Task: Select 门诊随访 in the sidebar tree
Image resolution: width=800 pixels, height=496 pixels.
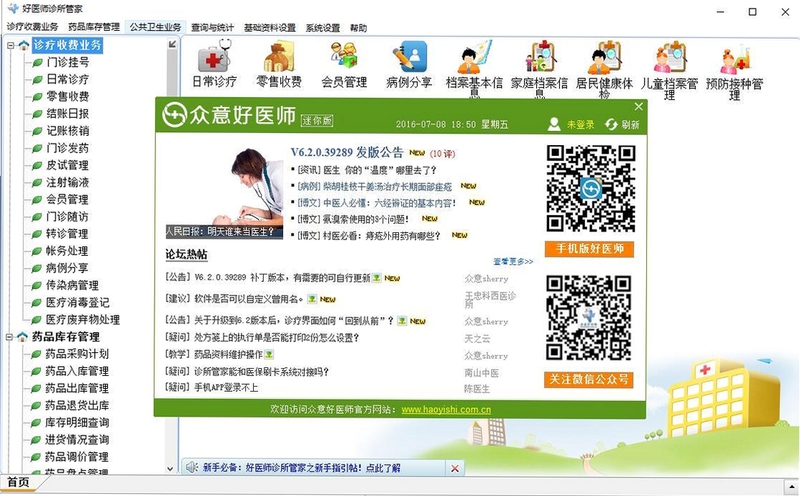Action: (68, 216)
